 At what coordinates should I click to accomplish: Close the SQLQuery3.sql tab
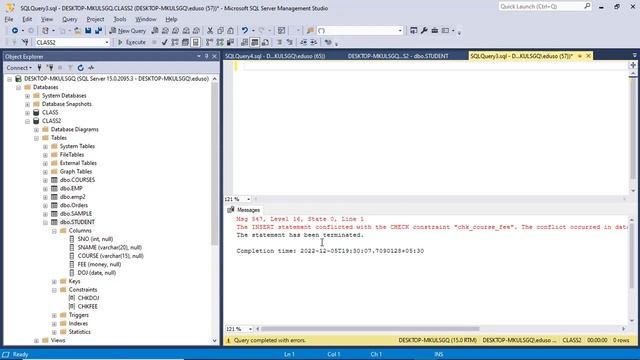[x=588, y=56]
